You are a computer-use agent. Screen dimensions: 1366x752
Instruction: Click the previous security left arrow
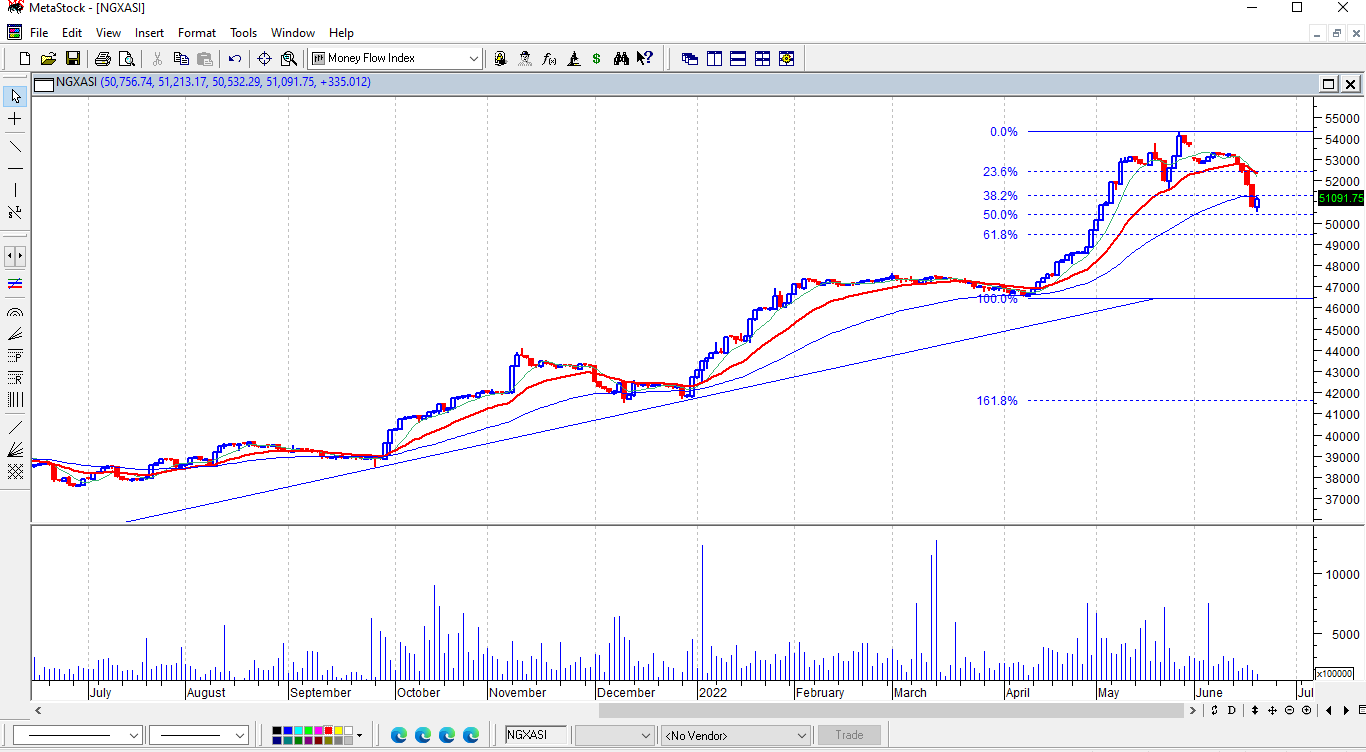pos(1329,710)
